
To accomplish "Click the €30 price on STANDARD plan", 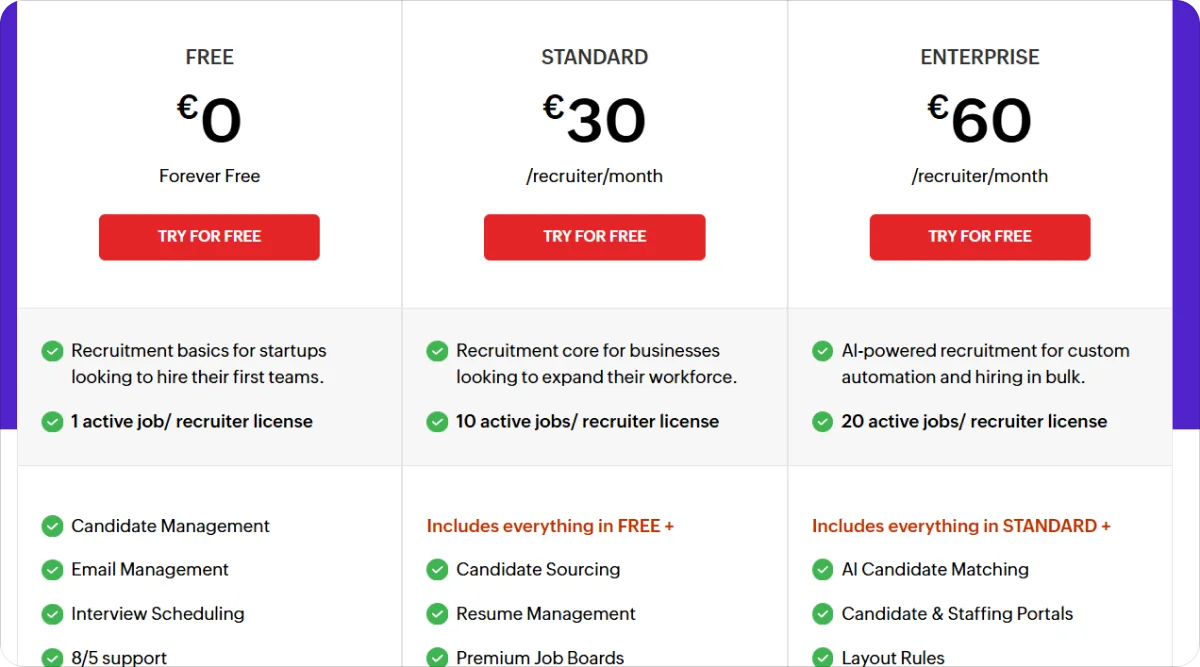I will [594, 119].
